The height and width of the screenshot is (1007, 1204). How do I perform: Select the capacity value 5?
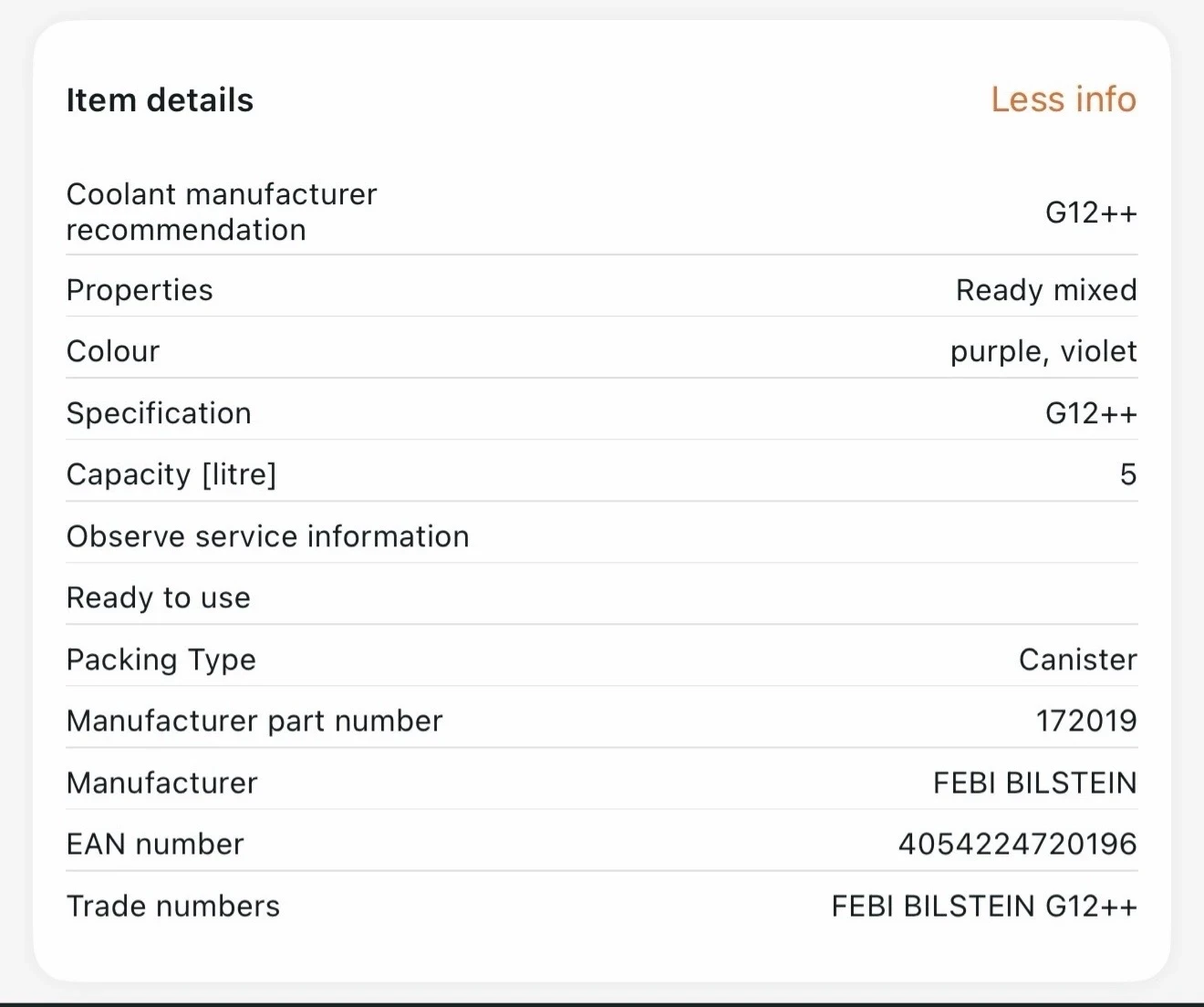(x=1127, y=474)
